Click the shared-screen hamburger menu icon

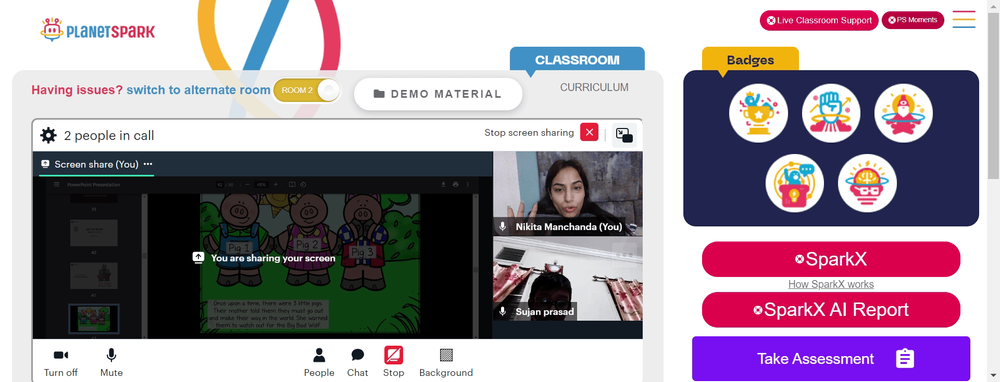(x=56, y=185)
